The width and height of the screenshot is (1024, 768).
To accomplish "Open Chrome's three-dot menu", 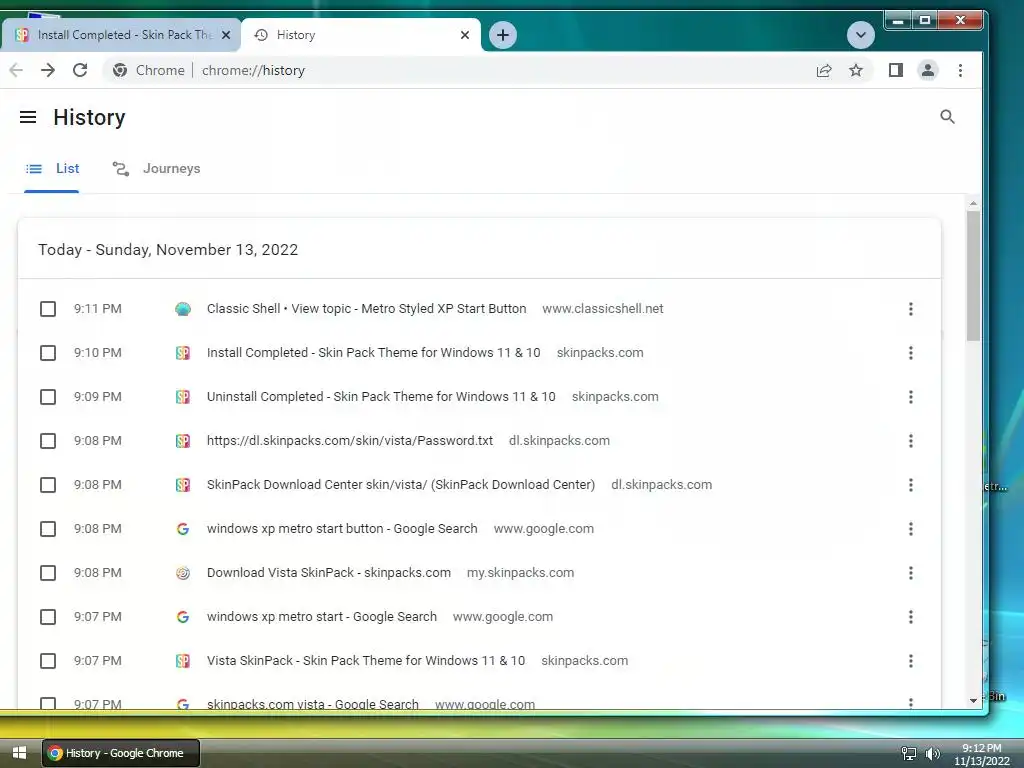I will tap(960, 71).
